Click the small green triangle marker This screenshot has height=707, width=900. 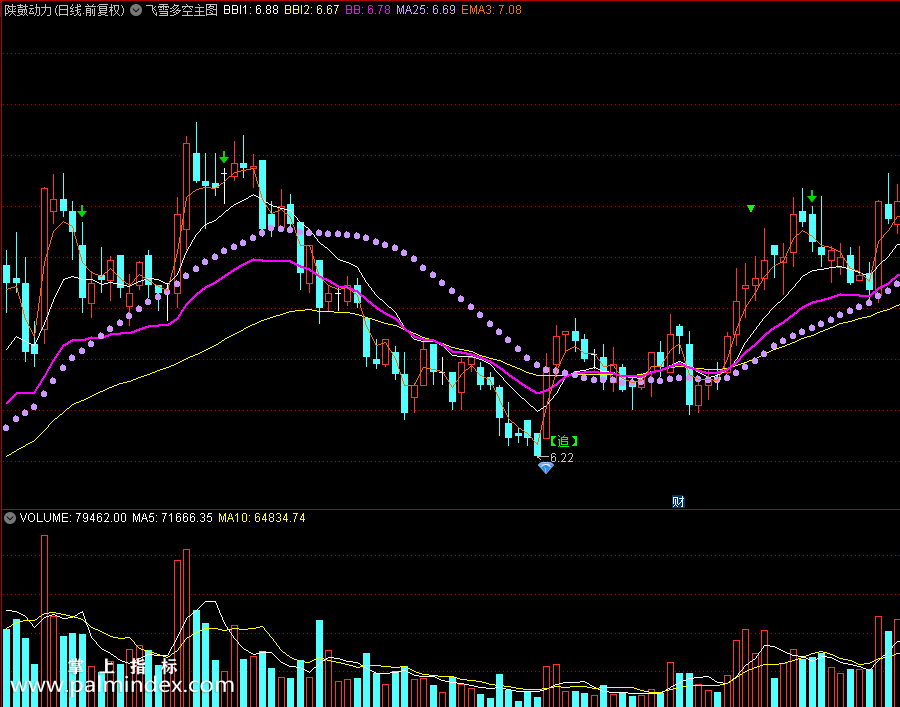click(751, 208)
